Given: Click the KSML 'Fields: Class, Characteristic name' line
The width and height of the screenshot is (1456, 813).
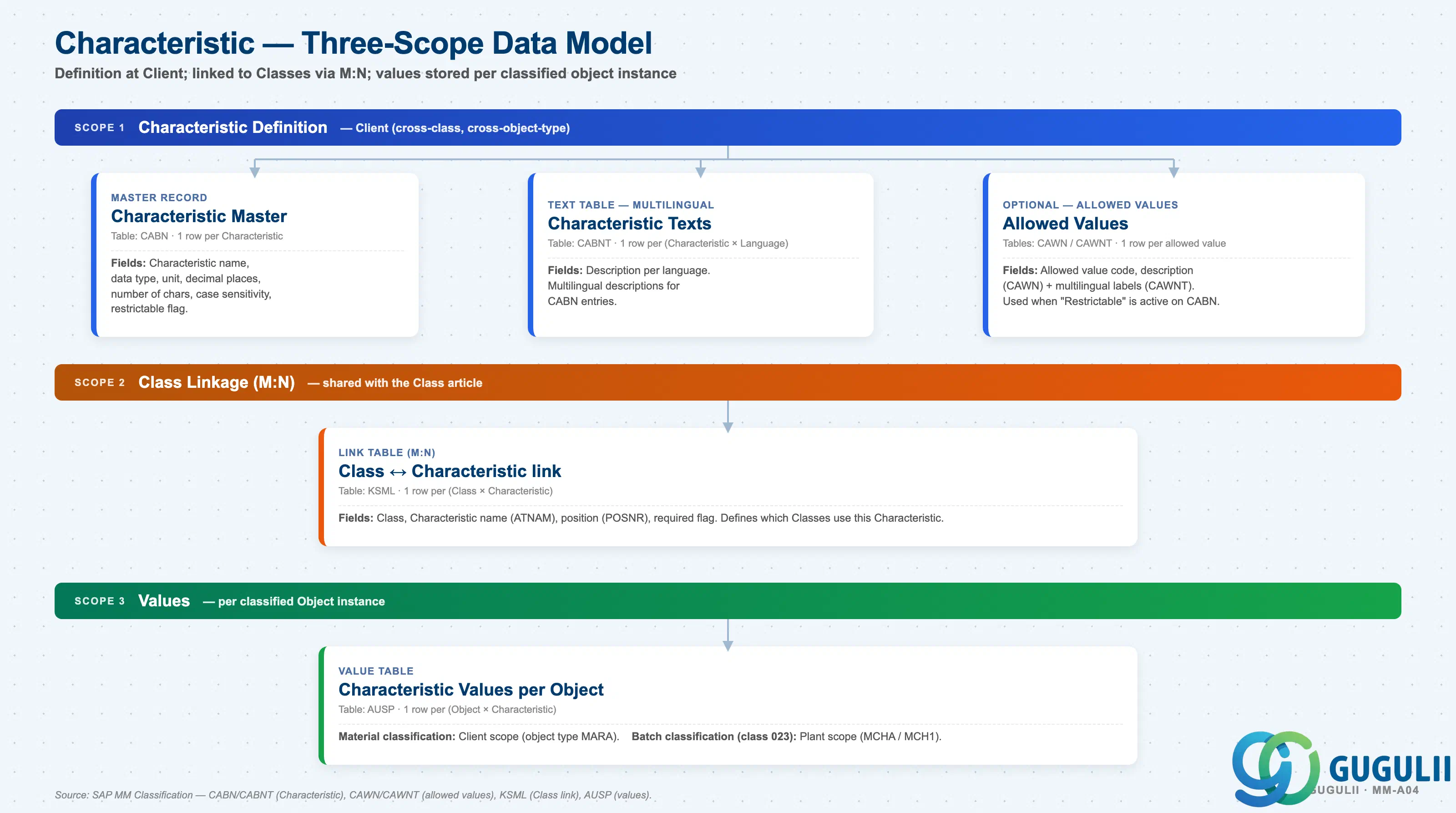Looking at the screenshot, I should [641, 518].
